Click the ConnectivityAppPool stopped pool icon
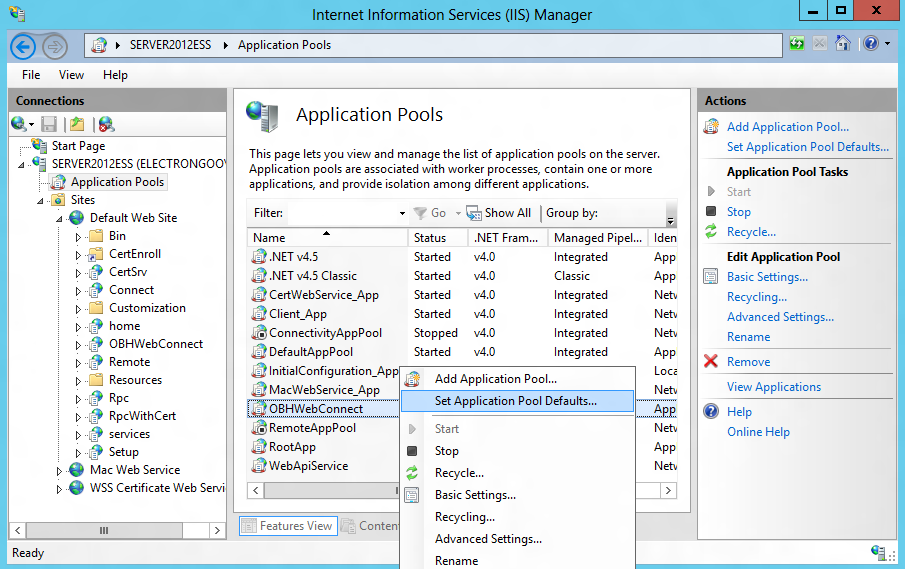 (x=259, y=333)
